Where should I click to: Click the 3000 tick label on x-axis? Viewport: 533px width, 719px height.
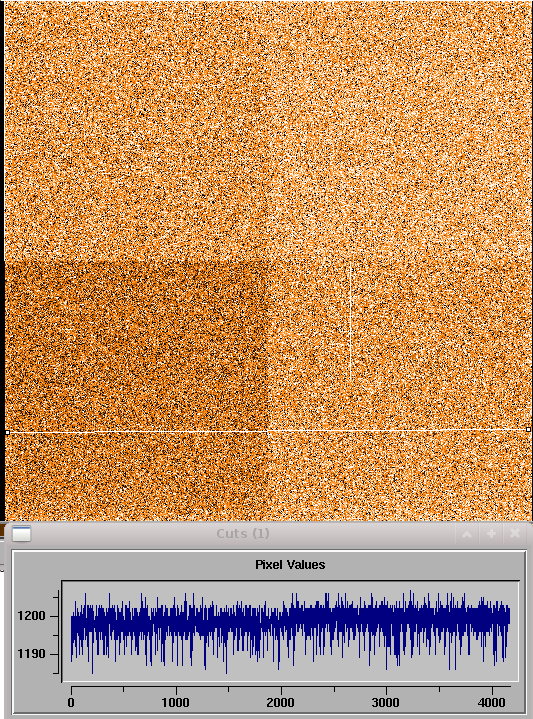click(x=386, y=702)
